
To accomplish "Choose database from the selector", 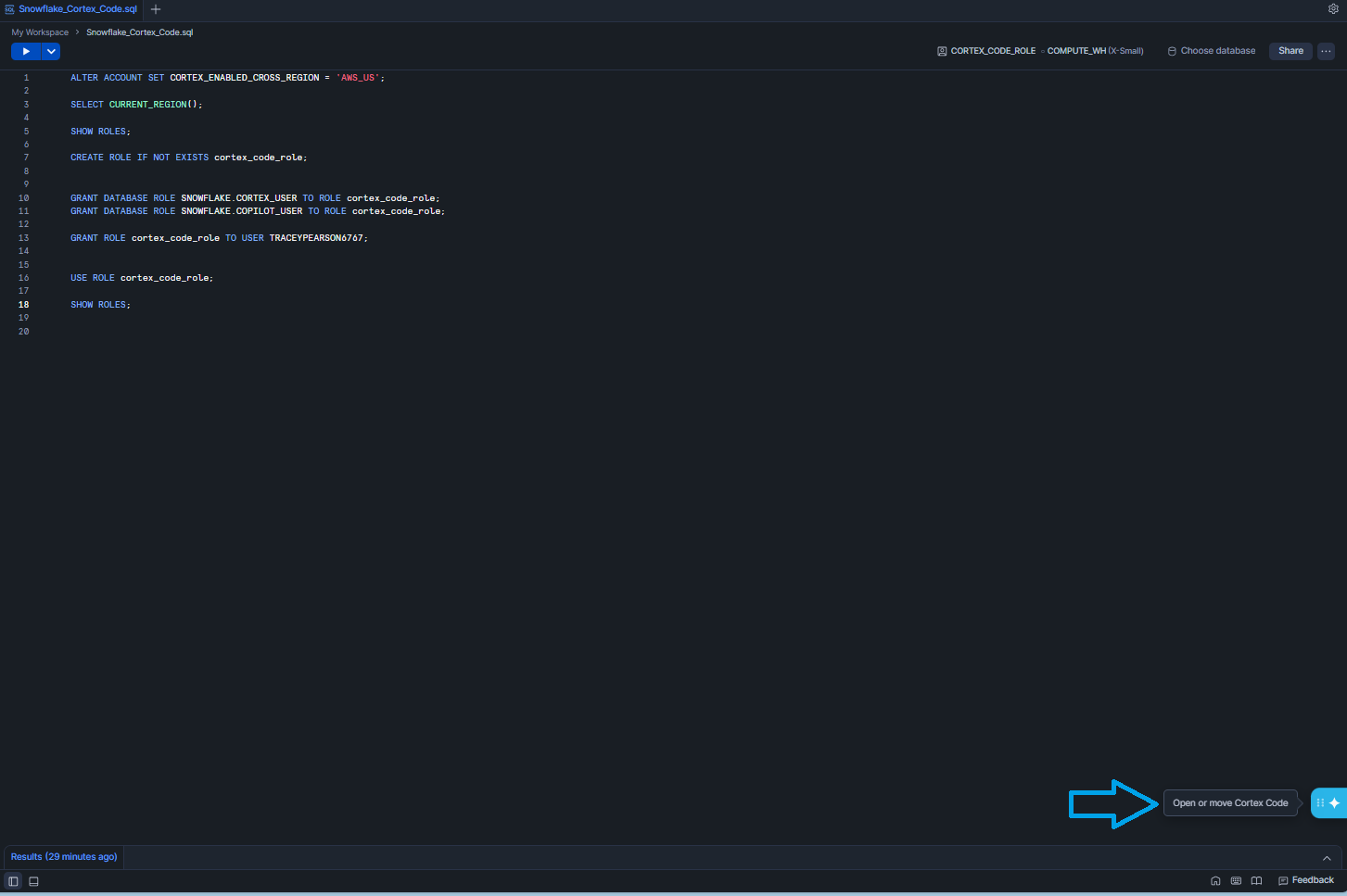I will (1212, 51).
